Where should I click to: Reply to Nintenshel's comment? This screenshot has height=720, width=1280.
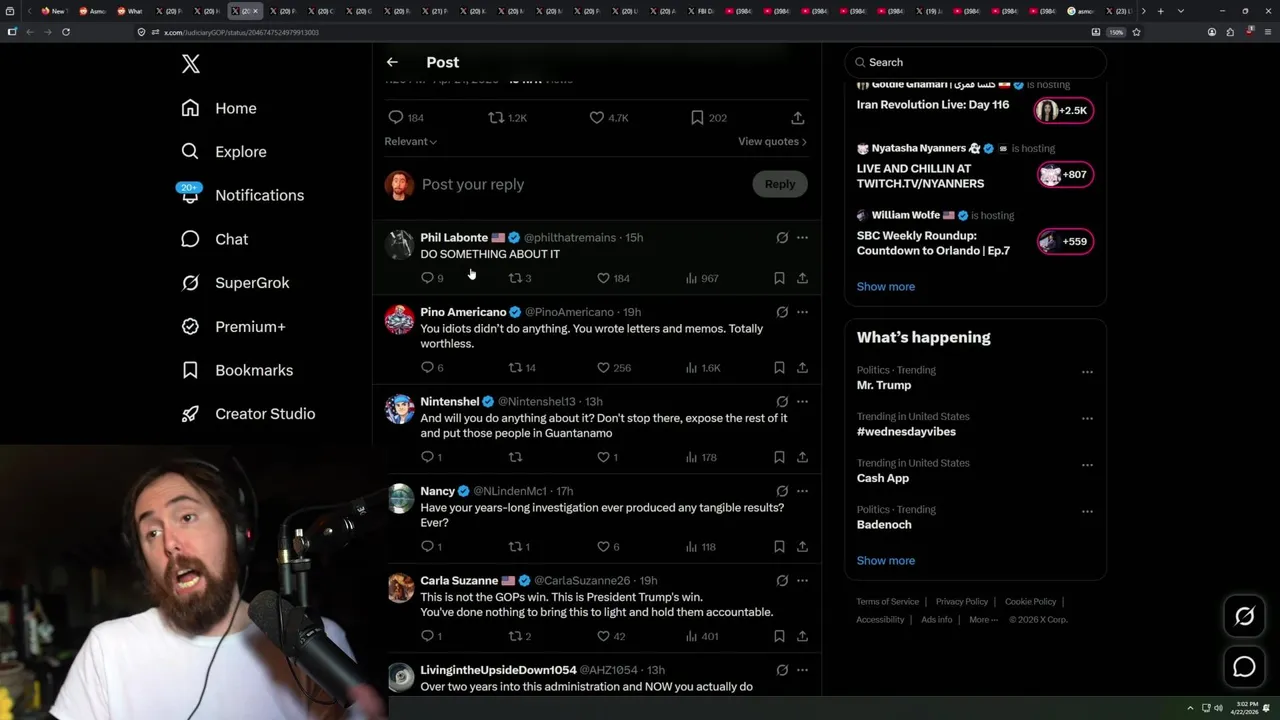click(428, 457)
